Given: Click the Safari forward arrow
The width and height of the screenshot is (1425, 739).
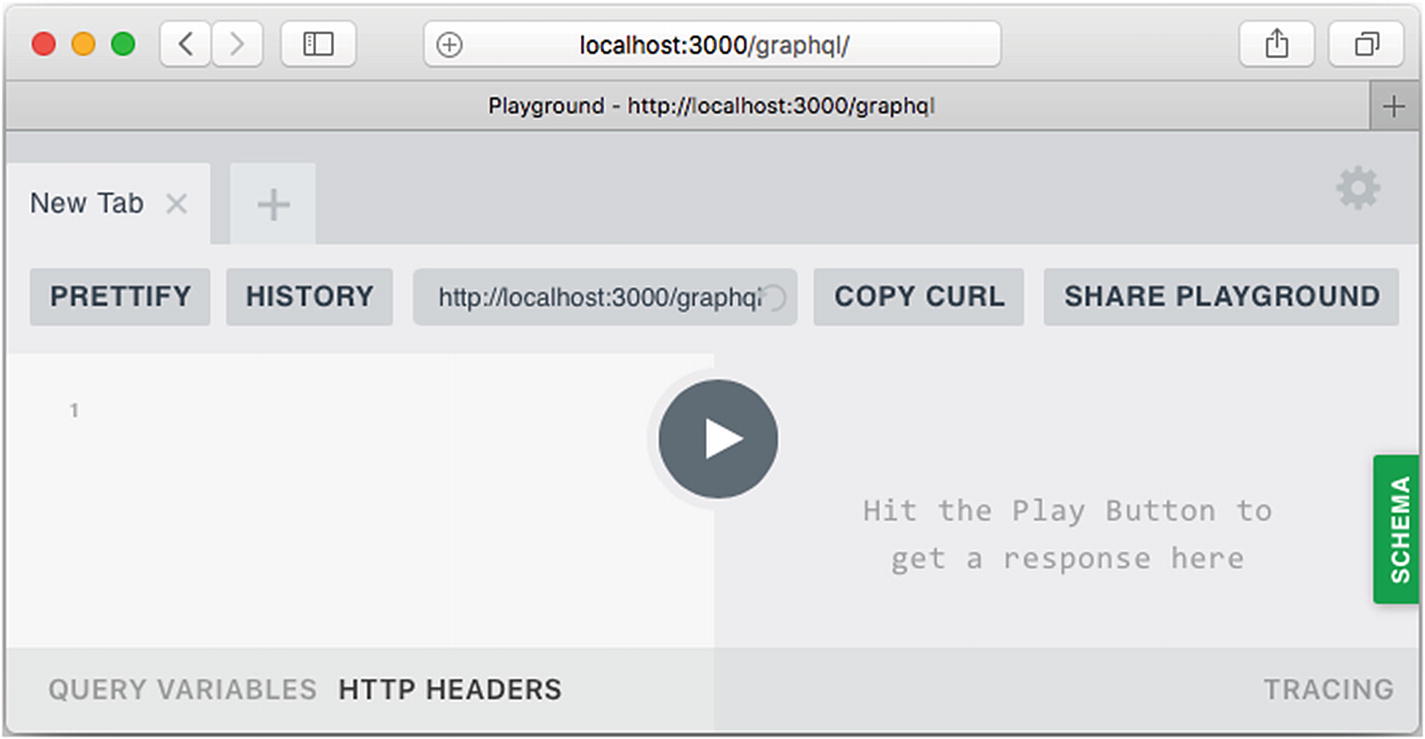Looking at the screenshot, I should (237, 45).
